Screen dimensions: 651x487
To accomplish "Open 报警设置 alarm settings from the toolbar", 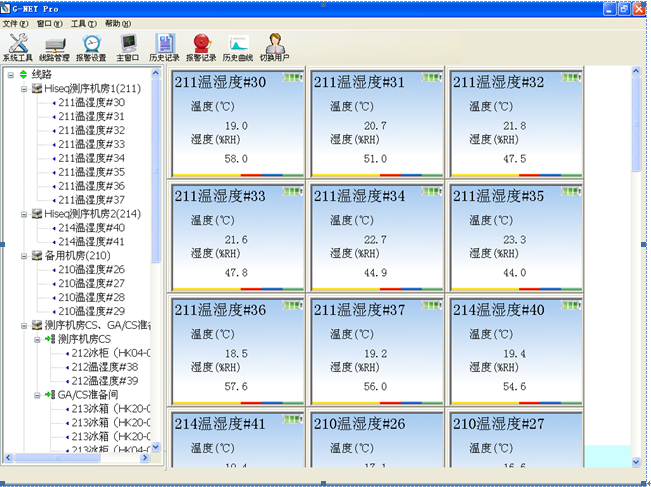I will point(92,46).
